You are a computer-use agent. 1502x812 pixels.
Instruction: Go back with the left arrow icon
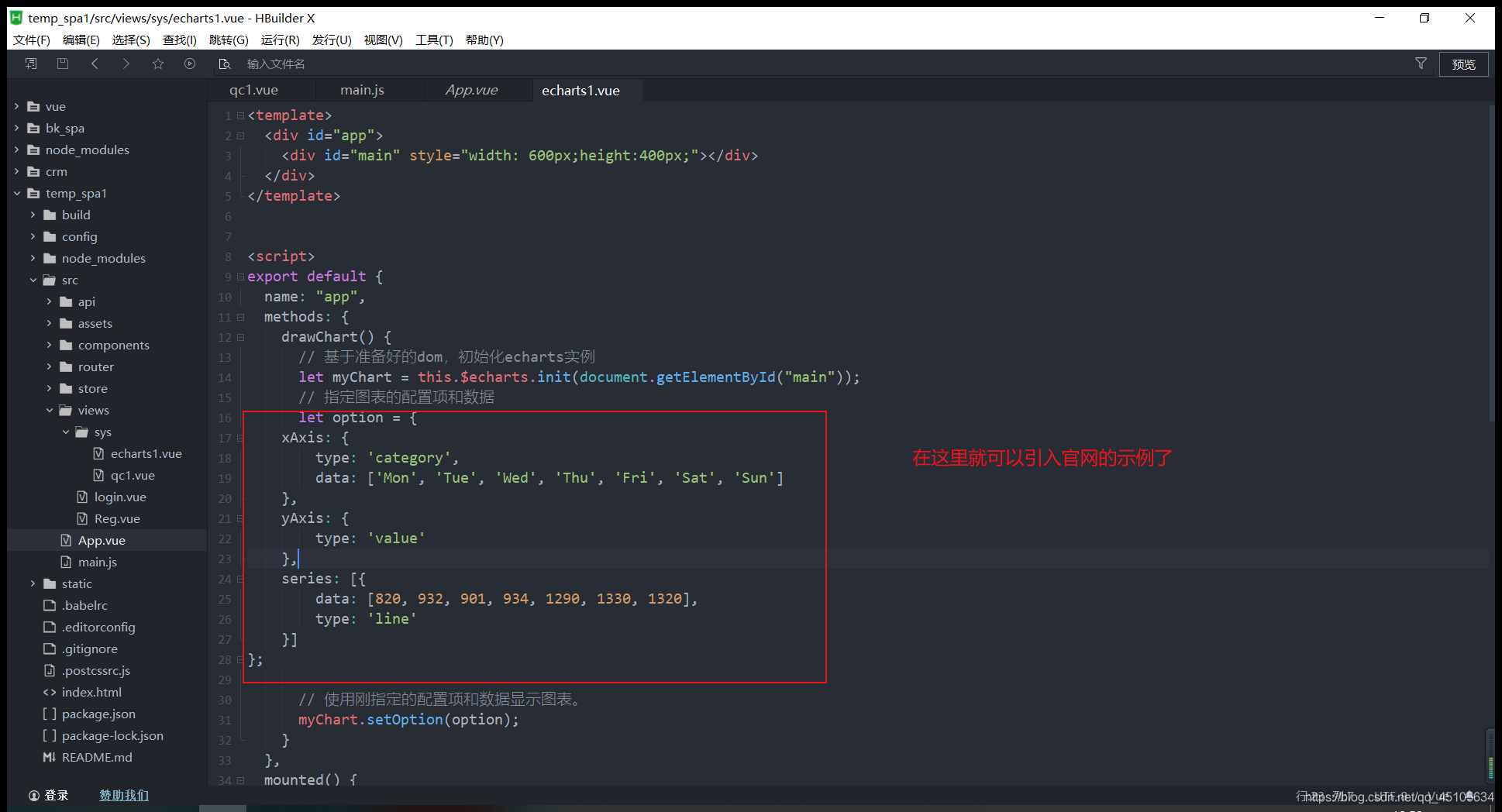(x=95, y=64)
